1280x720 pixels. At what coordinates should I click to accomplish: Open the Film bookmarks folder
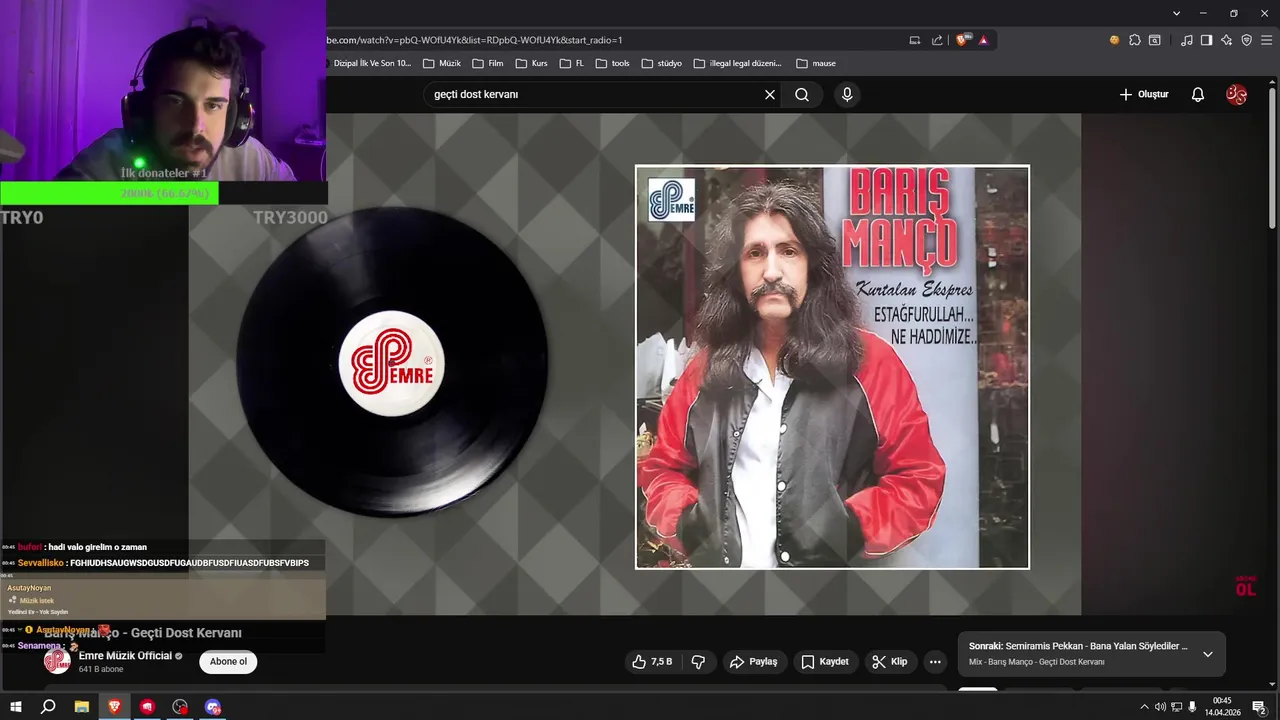(x=487, y=63)
